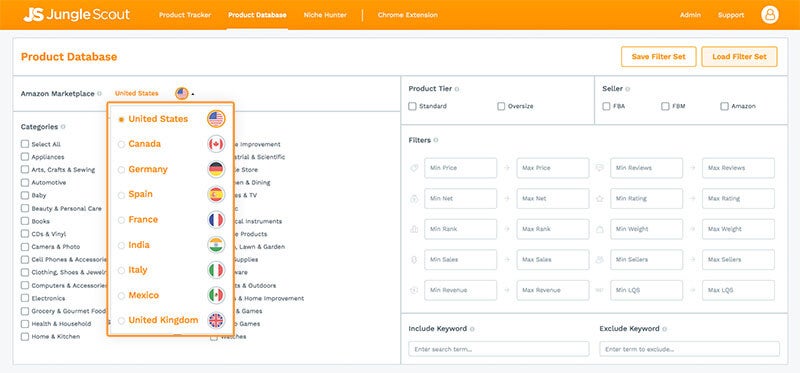Click the sellers icon beside Min Sellers

600,260
